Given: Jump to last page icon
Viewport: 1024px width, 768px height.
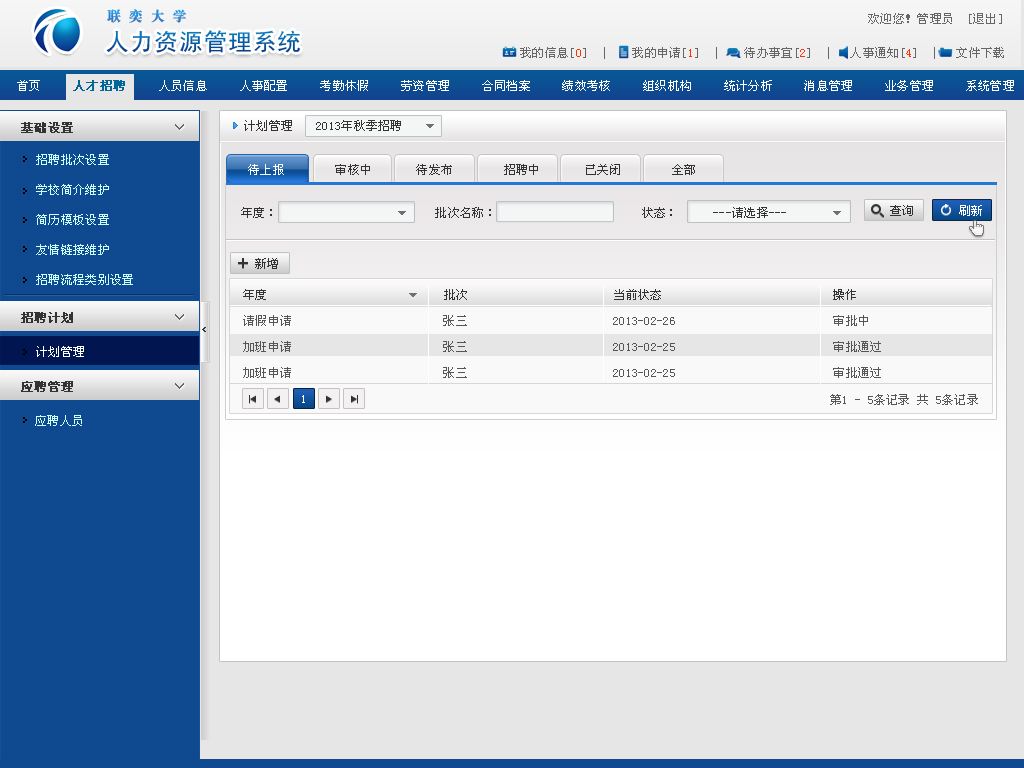Looking at the screenshot, I should tap(354, 399).
